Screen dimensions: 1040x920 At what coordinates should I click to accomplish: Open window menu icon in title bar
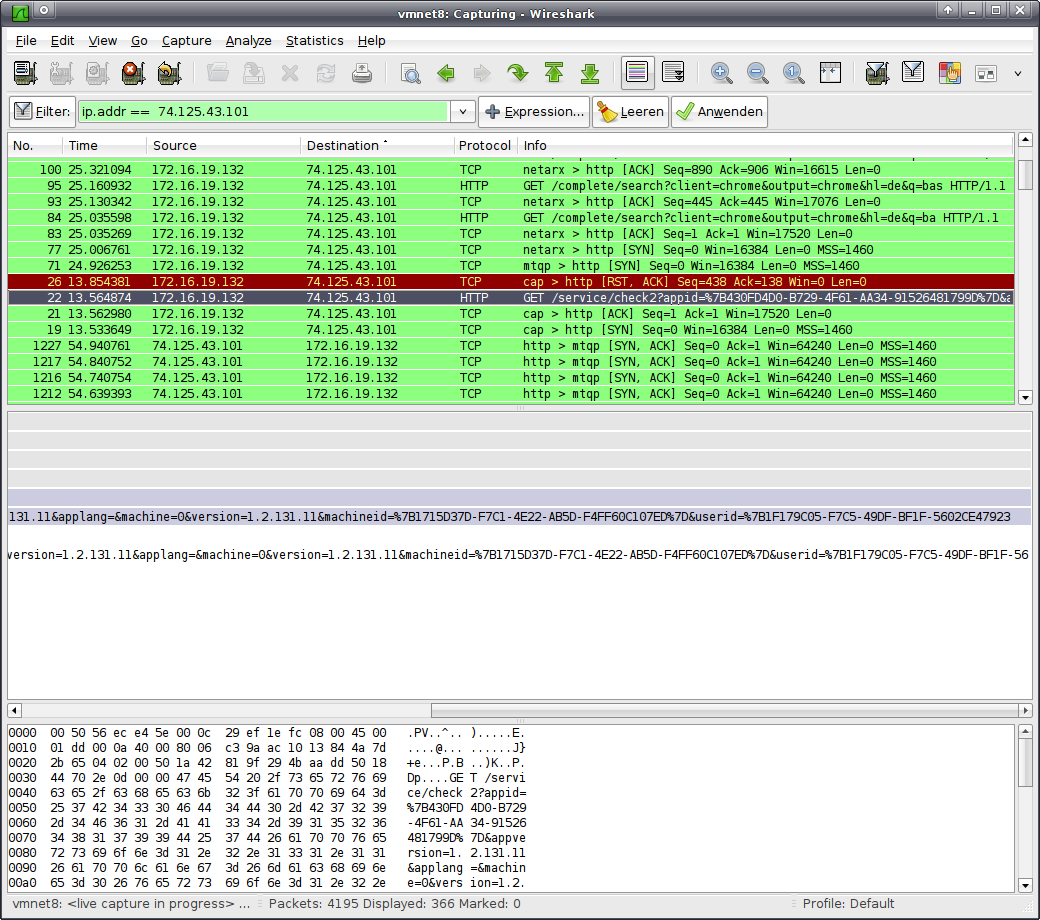point(21,12)
